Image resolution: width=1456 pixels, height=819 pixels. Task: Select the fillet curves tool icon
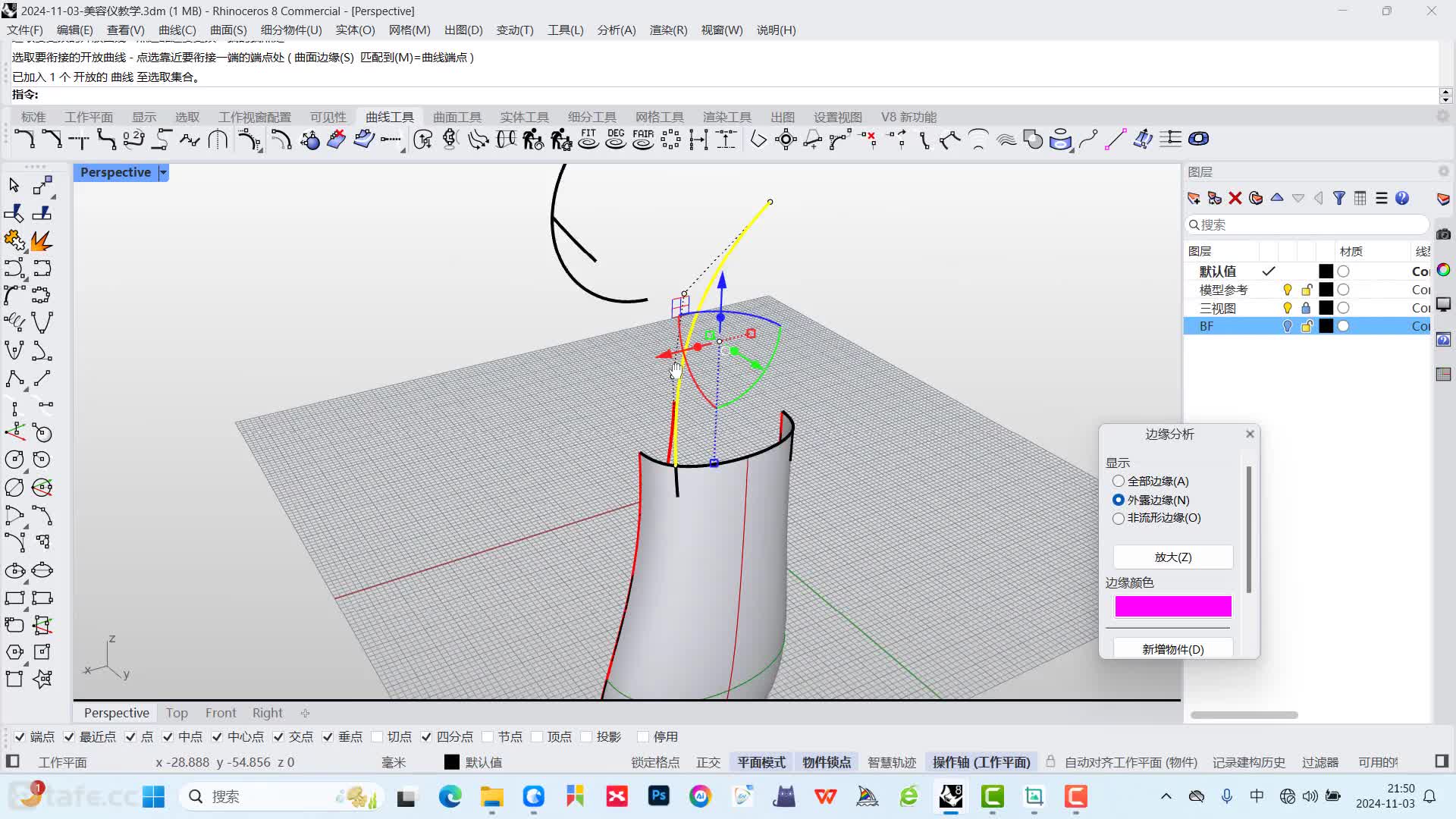[24, 140]
